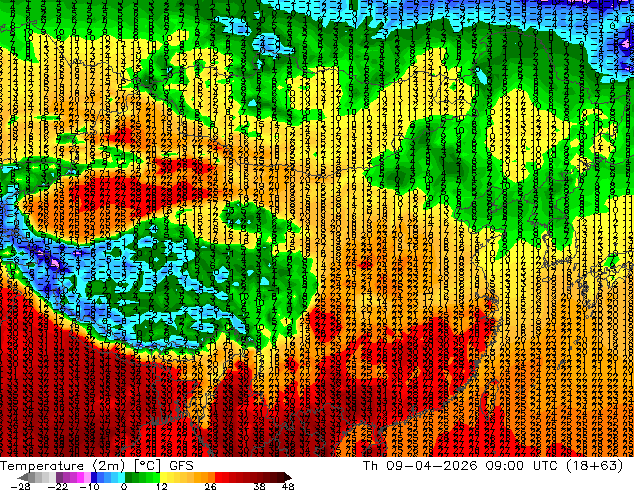The width and height of the screenshot is (634, 490).
Task: Click the '48' legend label
Action: tap(288, 486)
